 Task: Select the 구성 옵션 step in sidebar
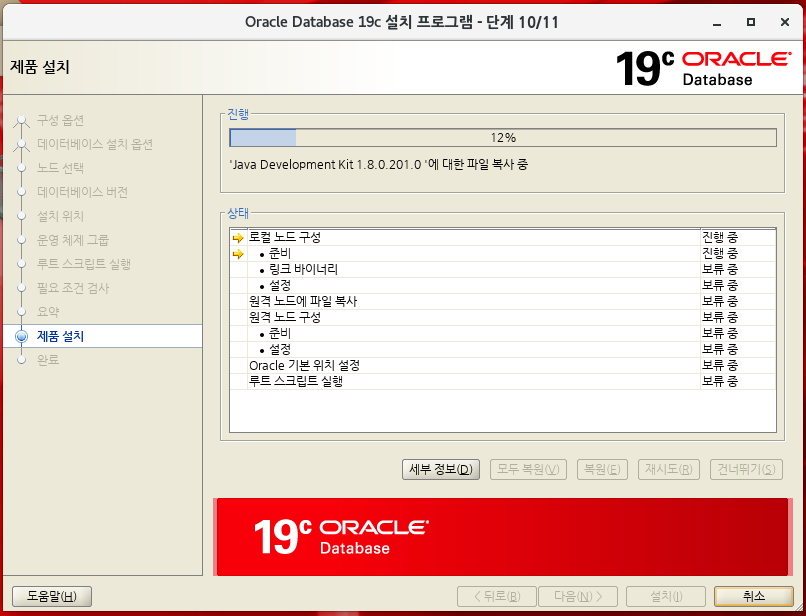[60, 120]
